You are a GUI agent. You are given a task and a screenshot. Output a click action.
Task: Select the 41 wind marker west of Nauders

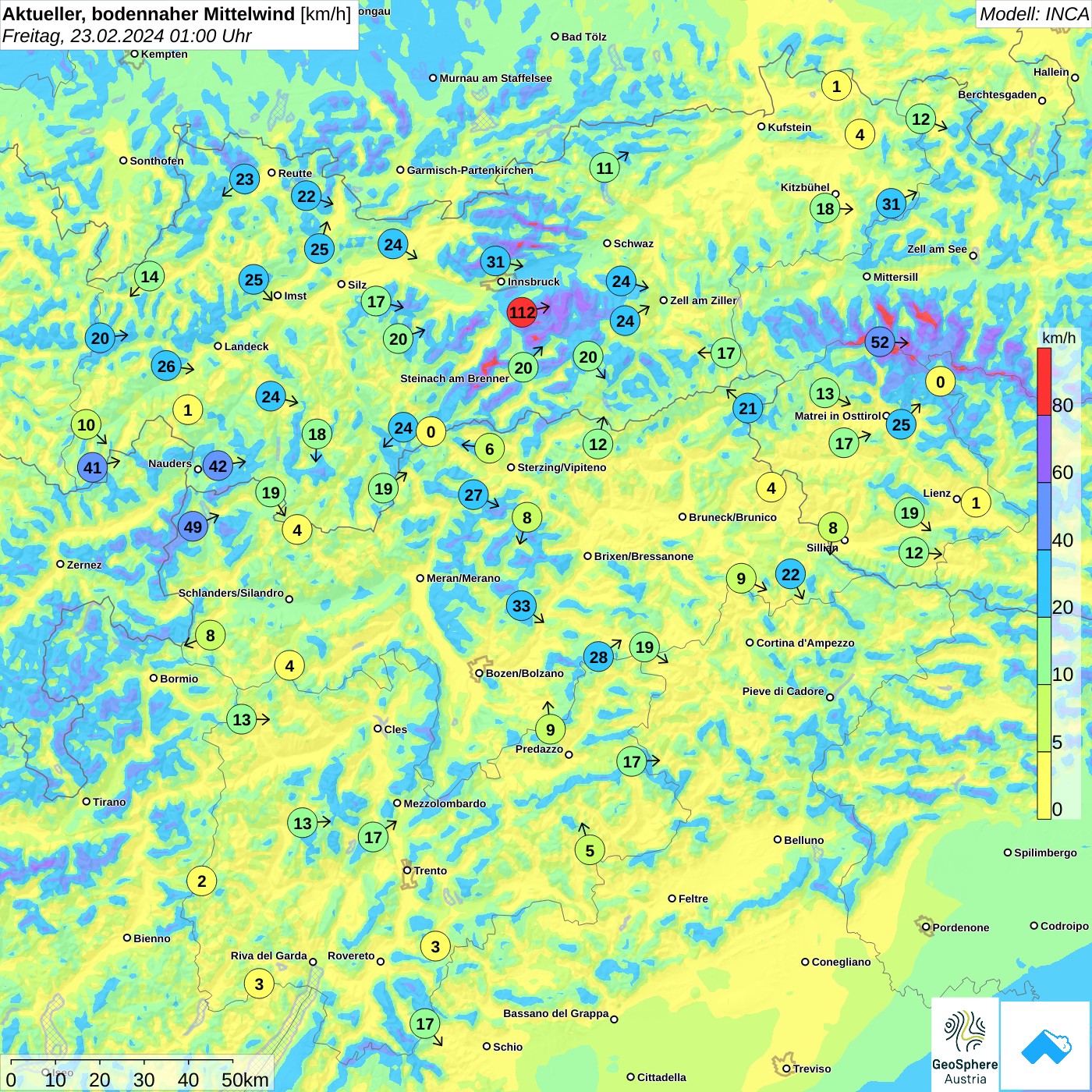click(92, 468)
